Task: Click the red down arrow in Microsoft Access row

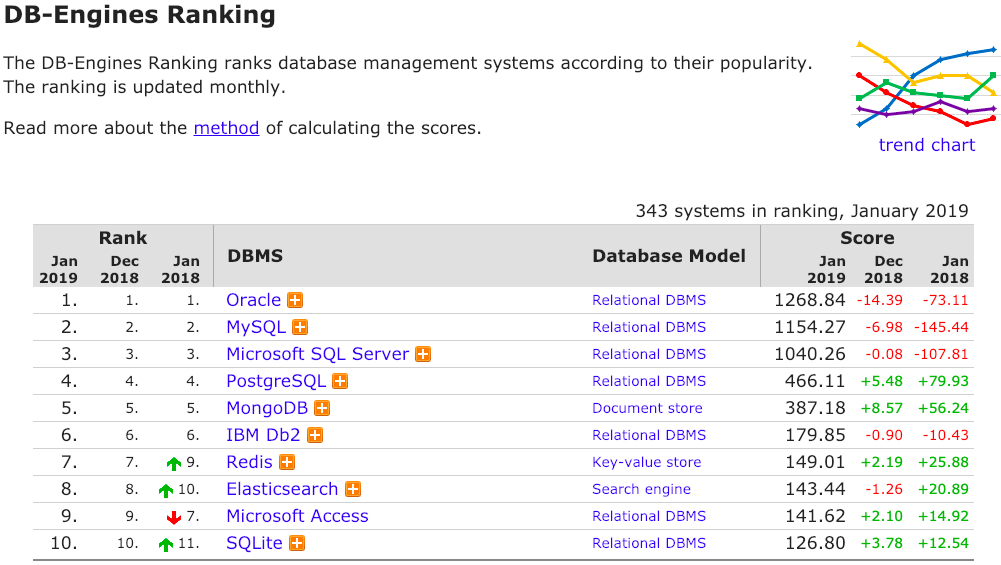Action: (174, 517)
